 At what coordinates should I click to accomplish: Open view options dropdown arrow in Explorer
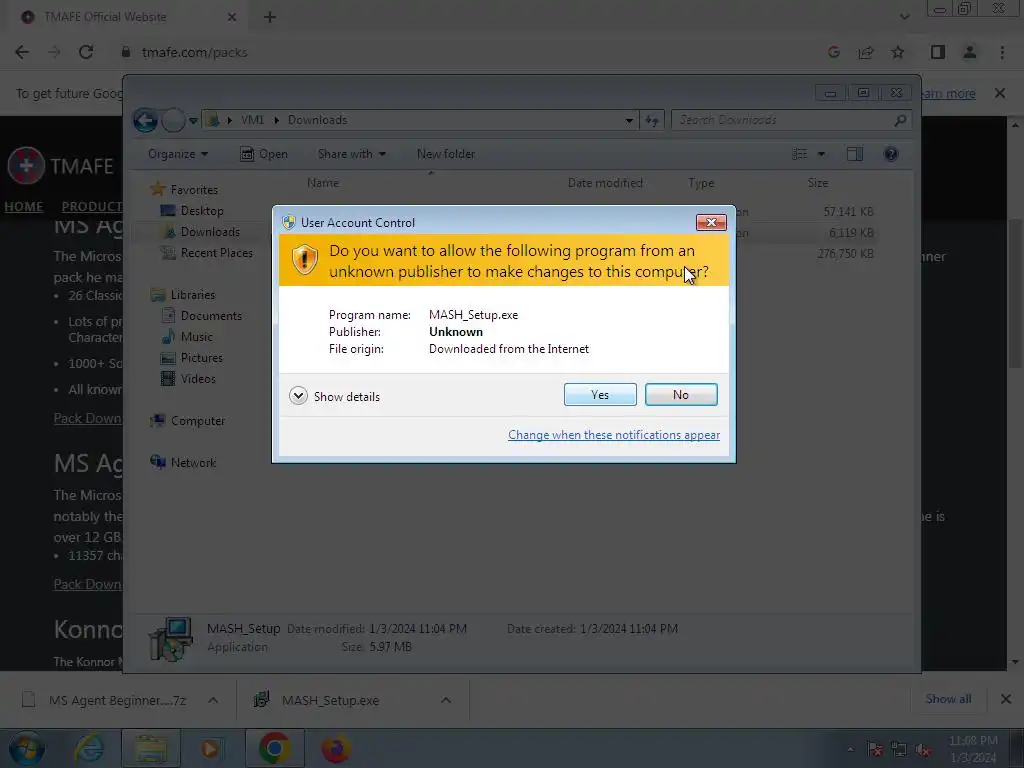pos(822,154)
